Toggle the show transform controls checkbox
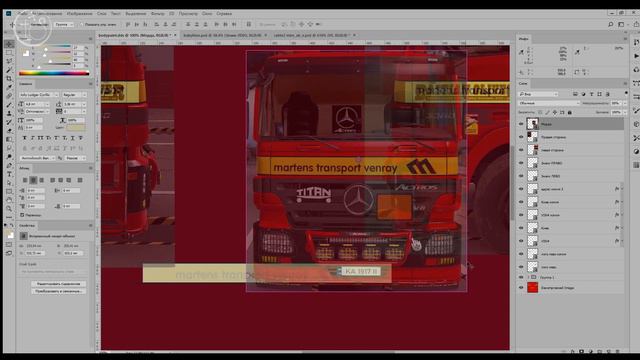 coord(81,24)
